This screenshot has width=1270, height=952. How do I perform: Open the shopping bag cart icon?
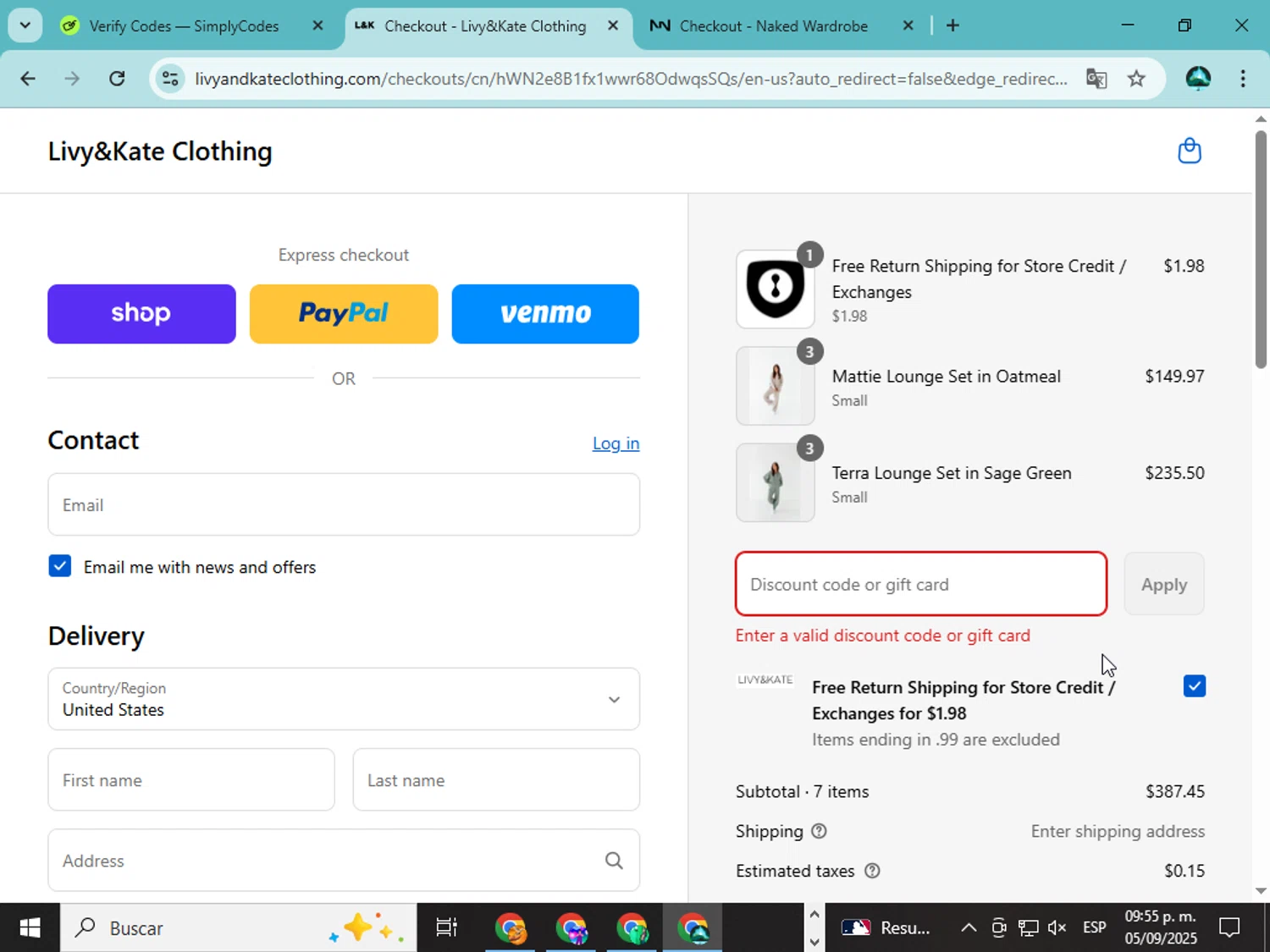tap(1190, 151)
